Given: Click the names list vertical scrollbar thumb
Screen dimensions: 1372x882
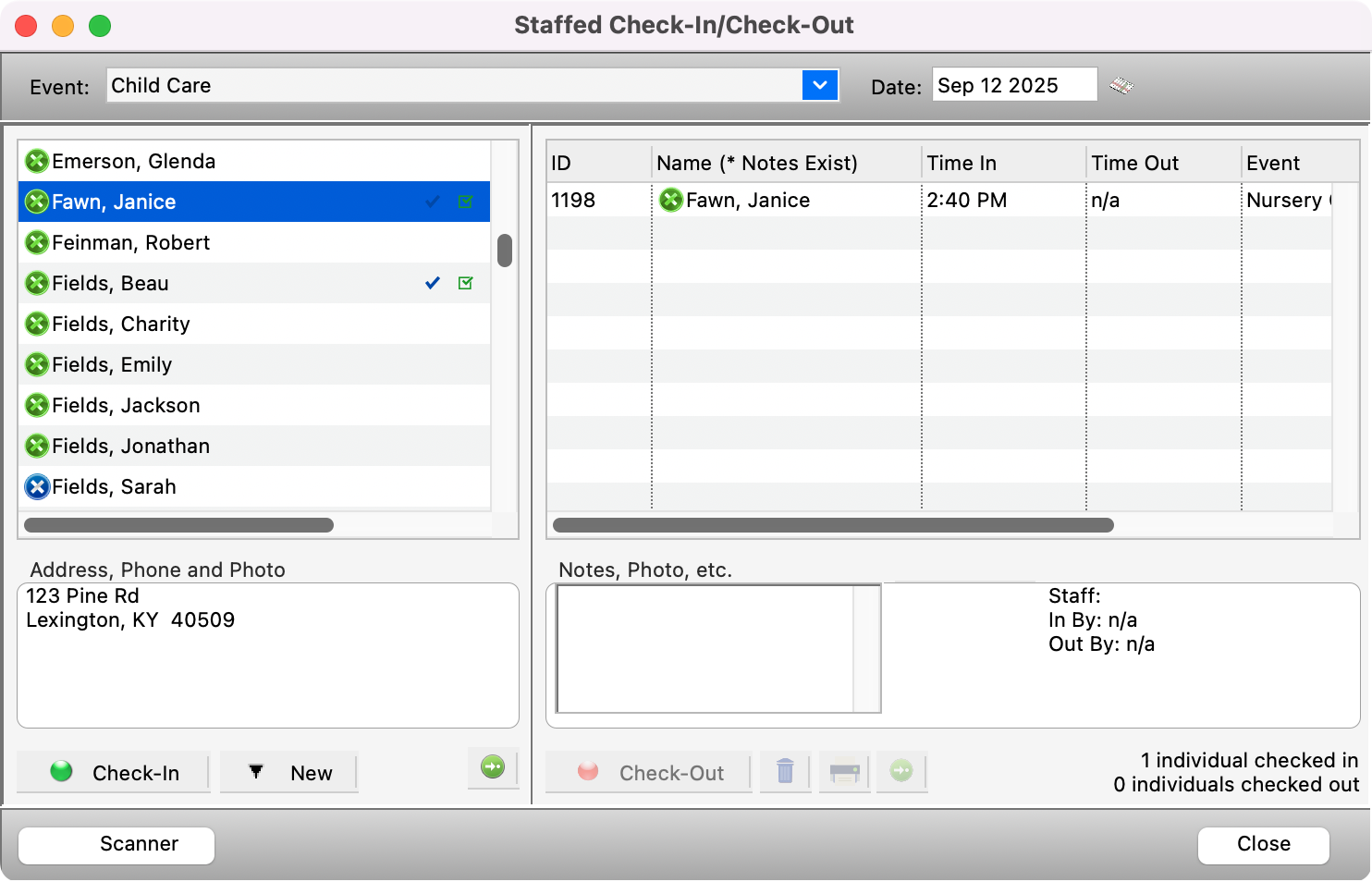Looking at the screenshot, I should coord(505,250).
